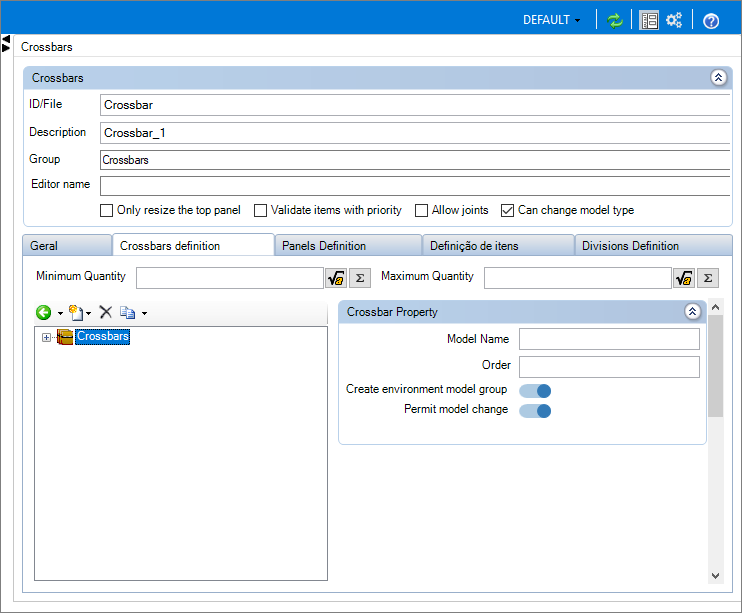Click sigma button for Maximum Quantity
The height and width of the screenshot is (613, 742).
click(x=708, y=278)
